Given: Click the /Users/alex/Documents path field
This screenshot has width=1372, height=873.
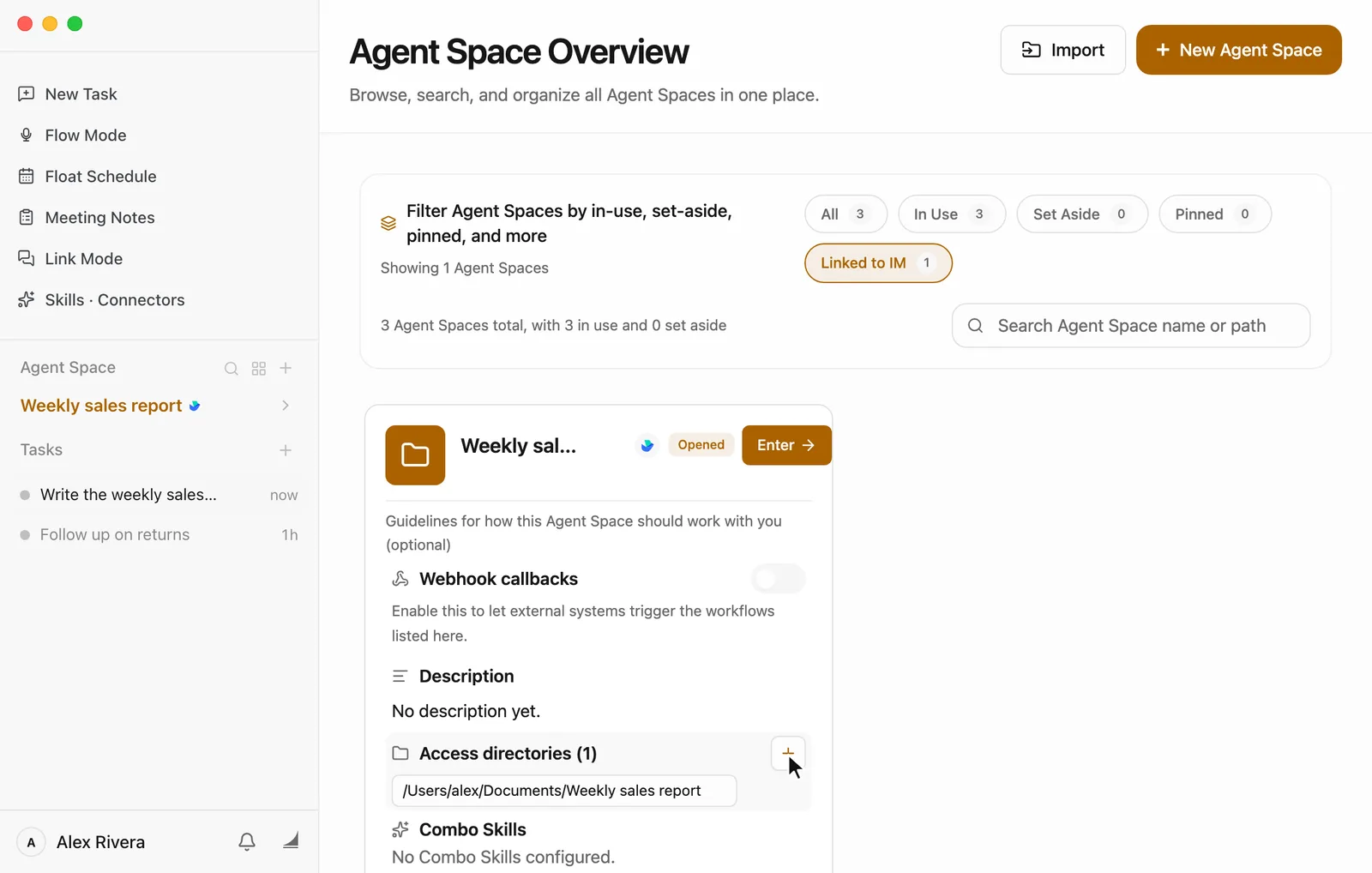Looking at the screenshot, I should tap(564, 791).
